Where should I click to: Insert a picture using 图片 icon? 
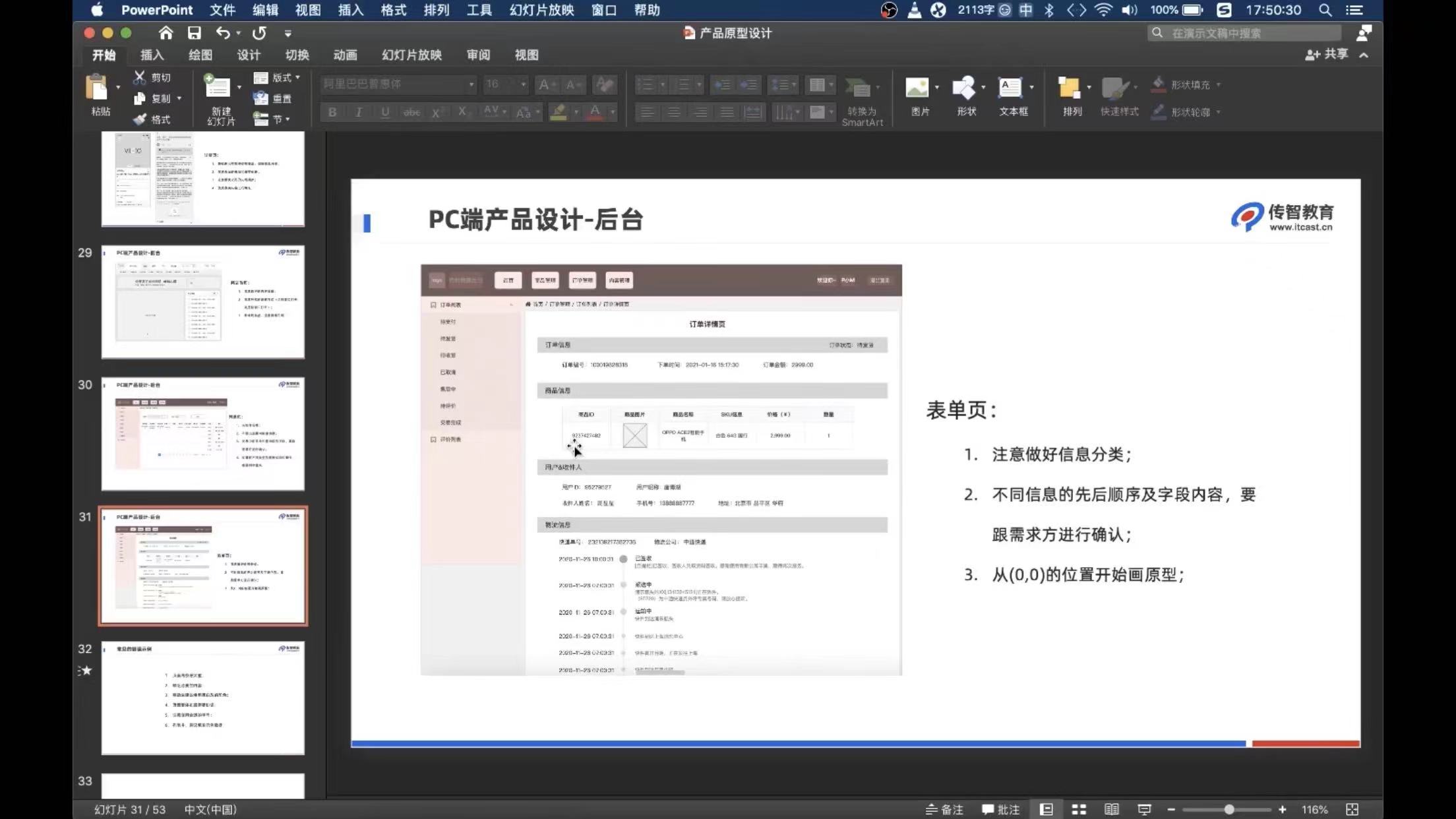coord(917,88)
